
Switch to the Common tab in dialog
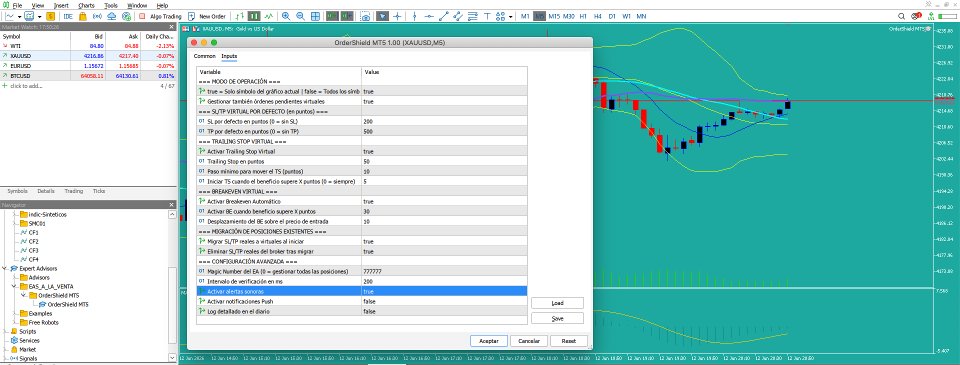tap(204, 56)
